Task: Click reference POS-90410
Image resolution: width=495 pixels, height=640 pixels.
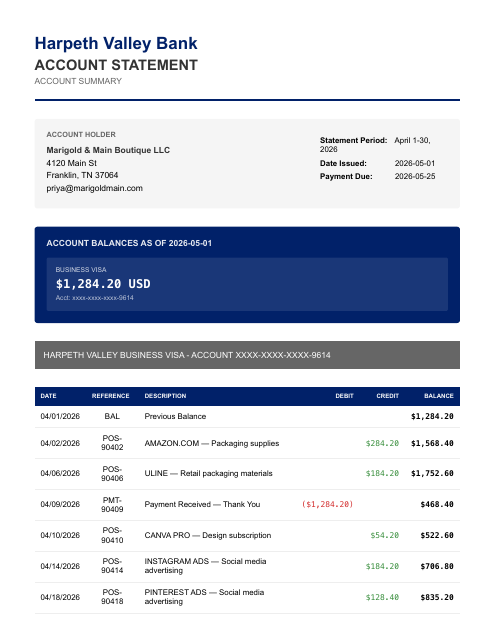Action: 112,536
